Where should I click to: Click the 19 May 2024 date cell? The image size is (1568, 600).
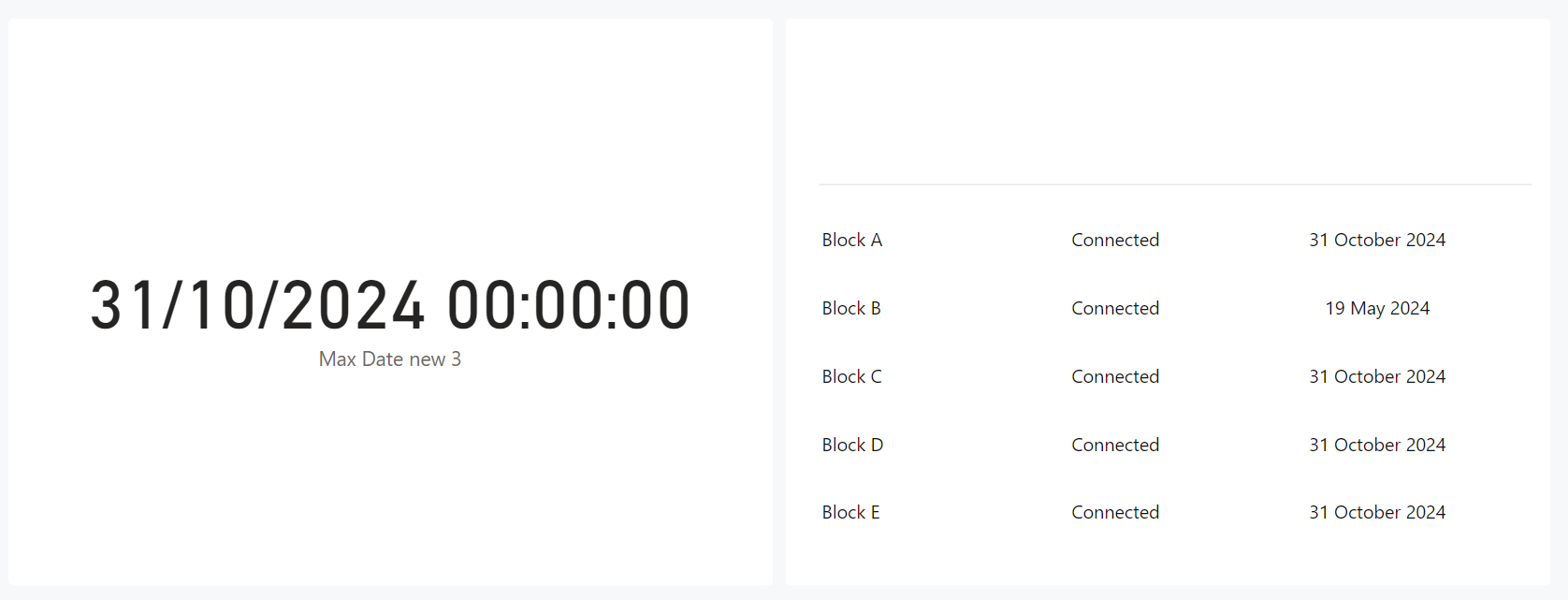(1377, 308)
